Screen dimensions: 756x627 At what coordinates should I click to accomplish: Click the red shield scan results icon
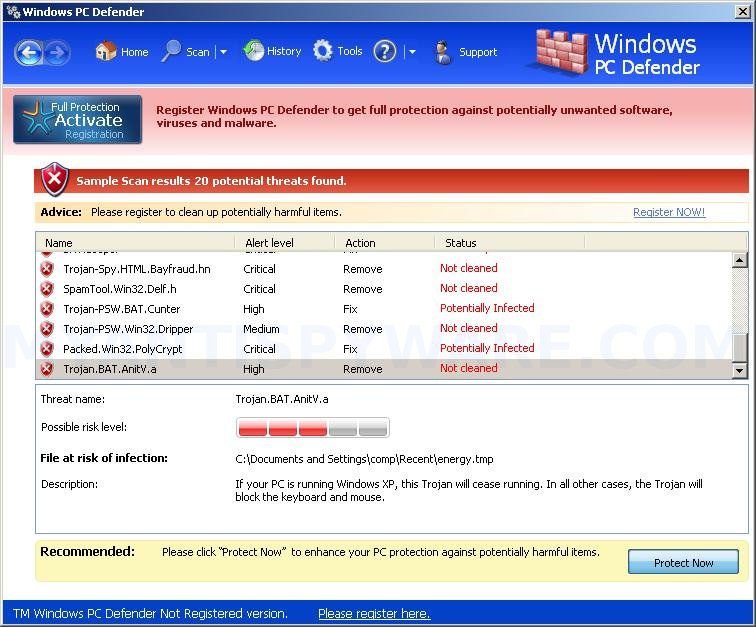[x=54, y=179]
